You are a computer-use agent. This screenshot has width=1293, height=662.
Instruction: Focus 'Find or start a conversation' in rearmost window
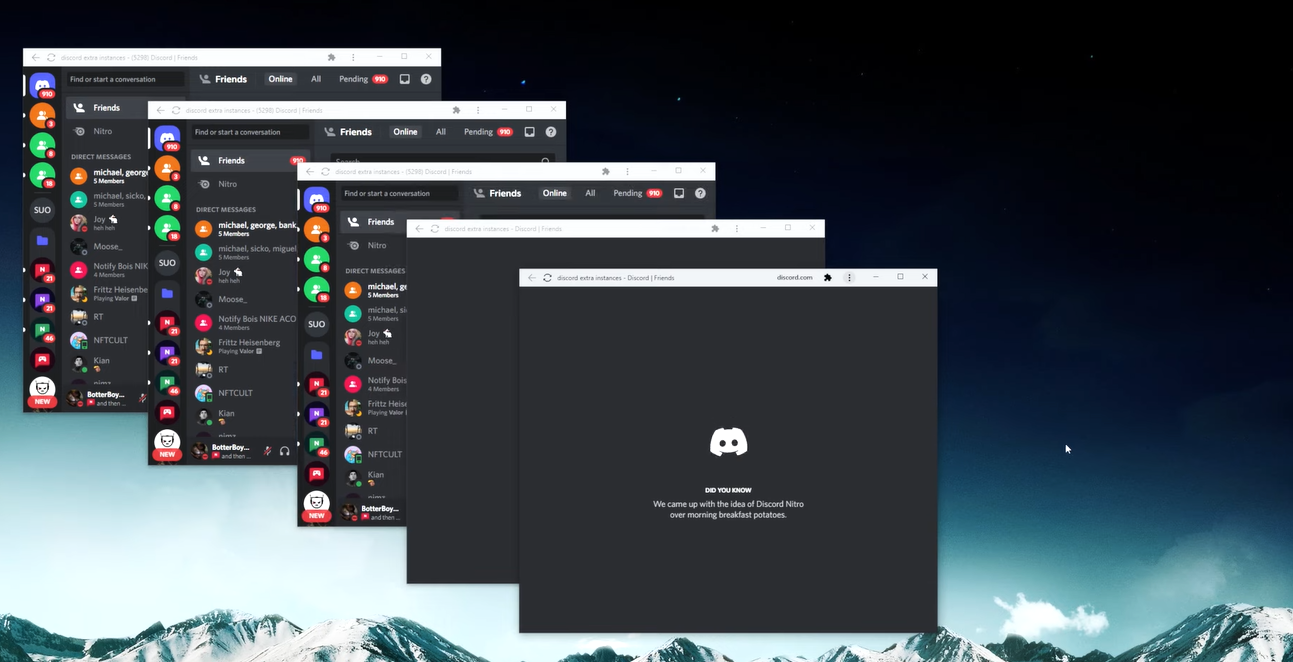point(125,79)
